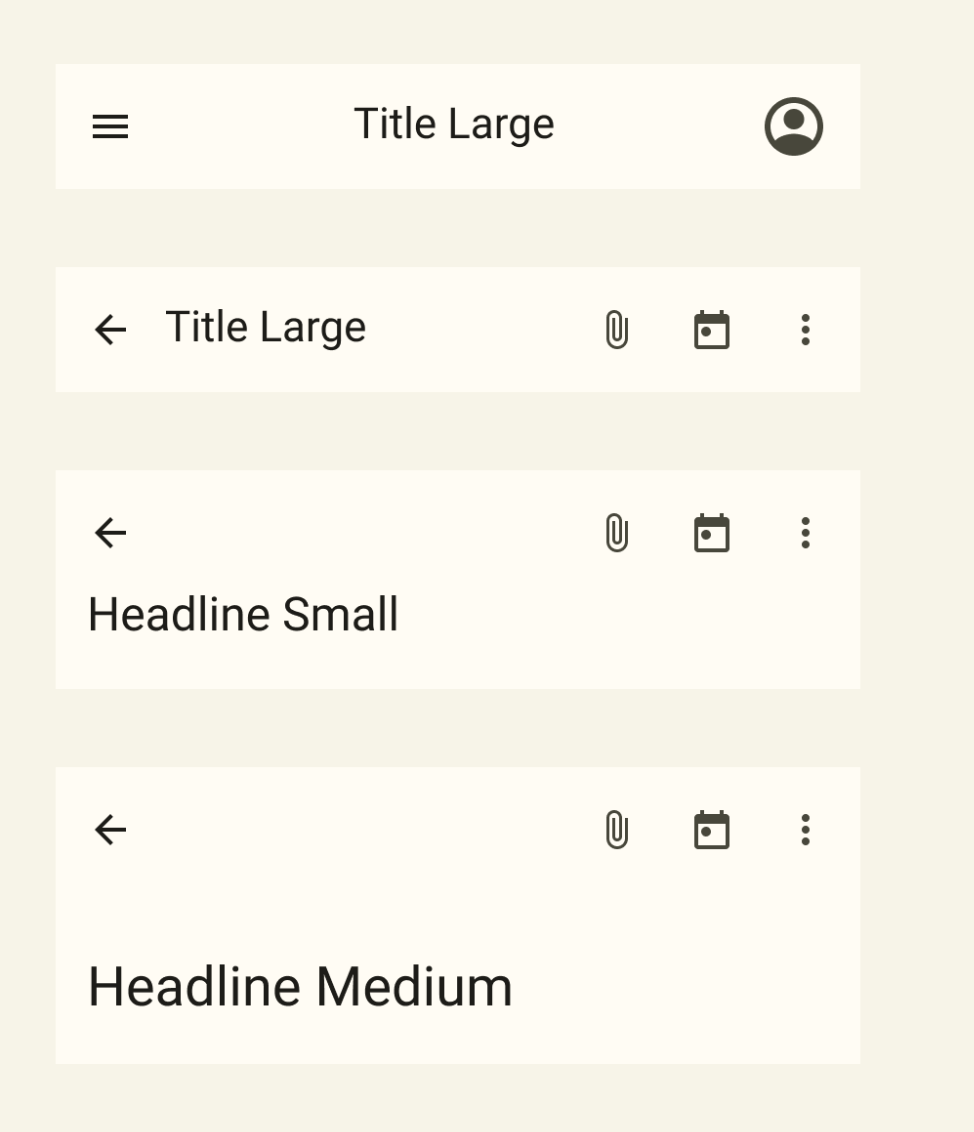The height and width of the screenshot is (1132, 974).
Task: Click the back arrow above Headline Small
Action: click(x=110, y=533)
